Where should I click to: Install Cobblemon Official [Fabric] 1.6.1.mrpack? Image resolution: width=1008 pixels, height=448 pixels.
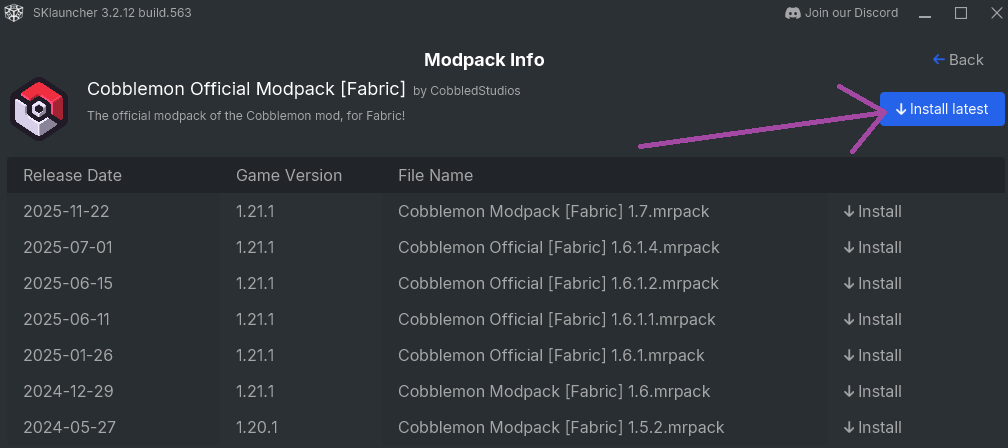click(872, 355)
